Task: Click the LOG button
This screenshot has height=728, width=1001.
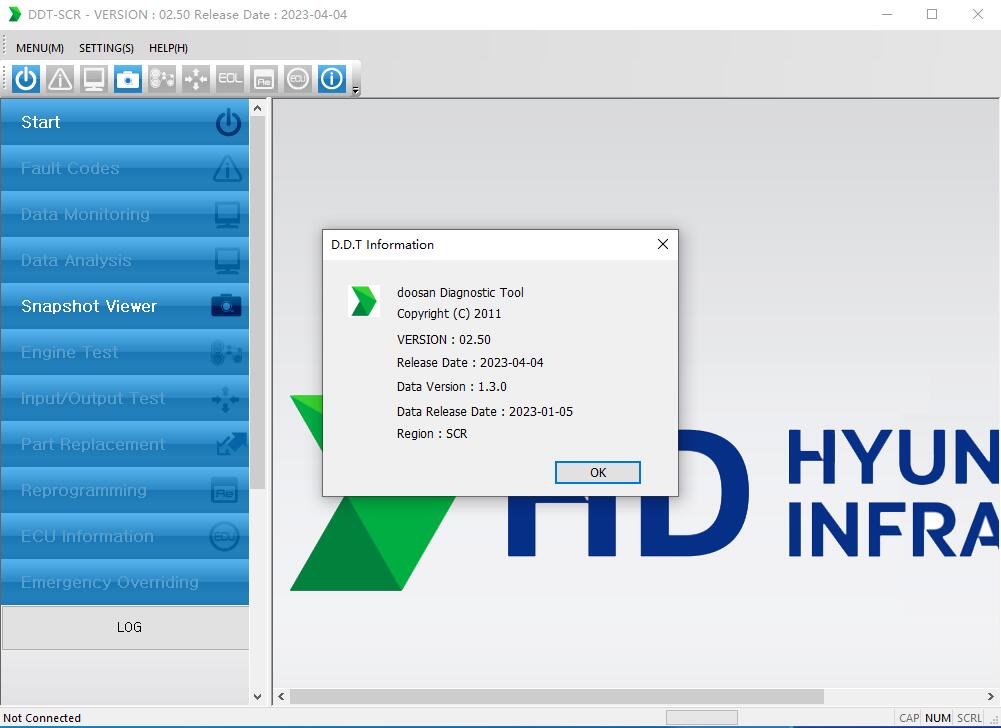Action: coord(125,627)
